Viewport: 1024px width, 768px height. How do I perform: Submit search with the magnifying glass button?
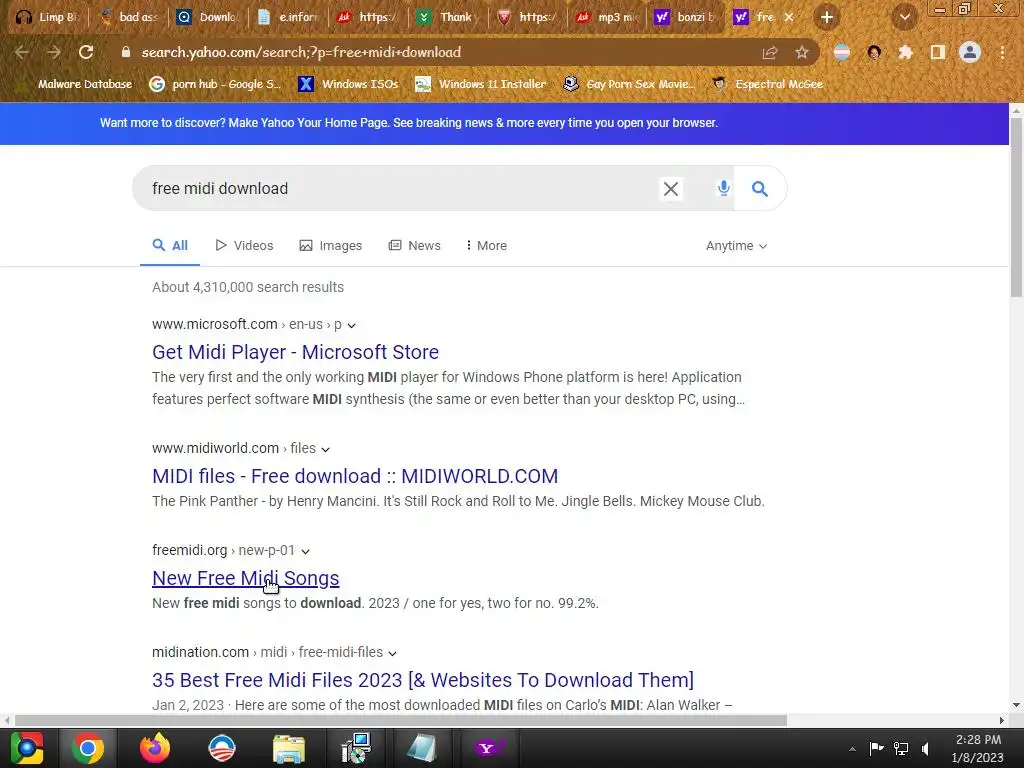[x=760, y=189]
